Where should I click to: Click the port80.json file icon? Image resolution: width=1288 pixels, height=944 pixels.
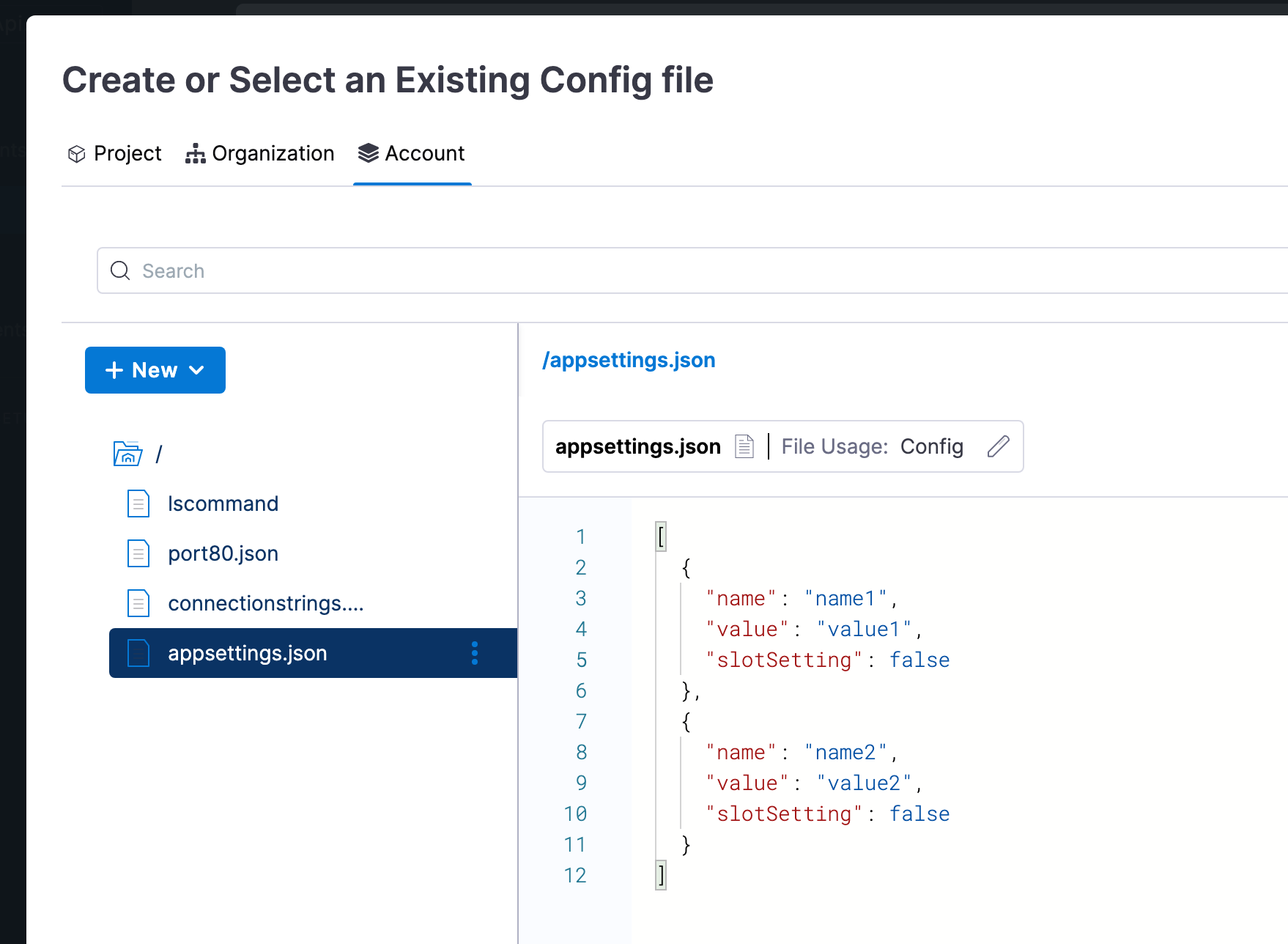point(138,553)
